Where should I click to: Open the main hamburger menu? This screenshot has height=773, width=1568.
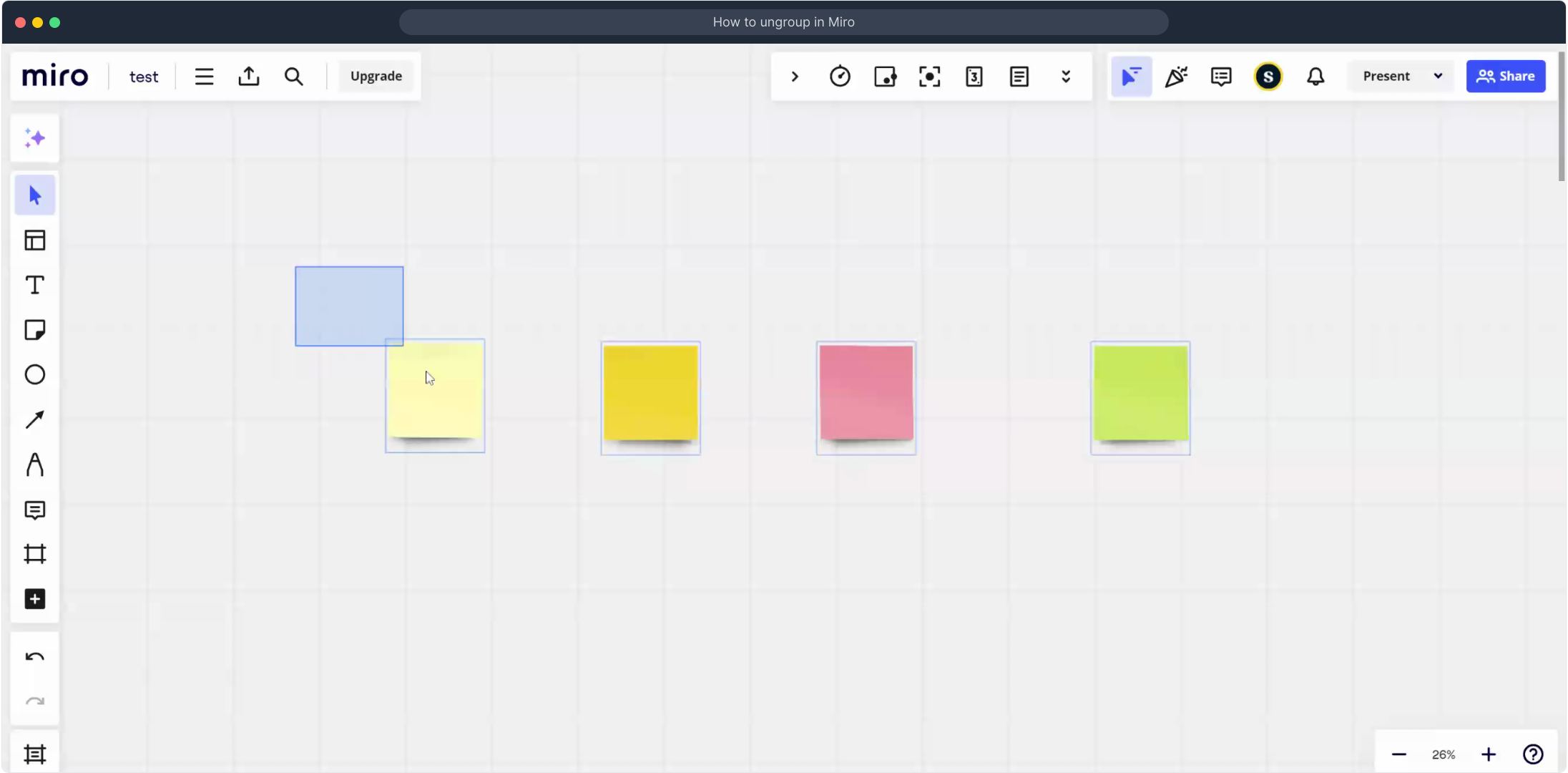(x=204, y=76)
